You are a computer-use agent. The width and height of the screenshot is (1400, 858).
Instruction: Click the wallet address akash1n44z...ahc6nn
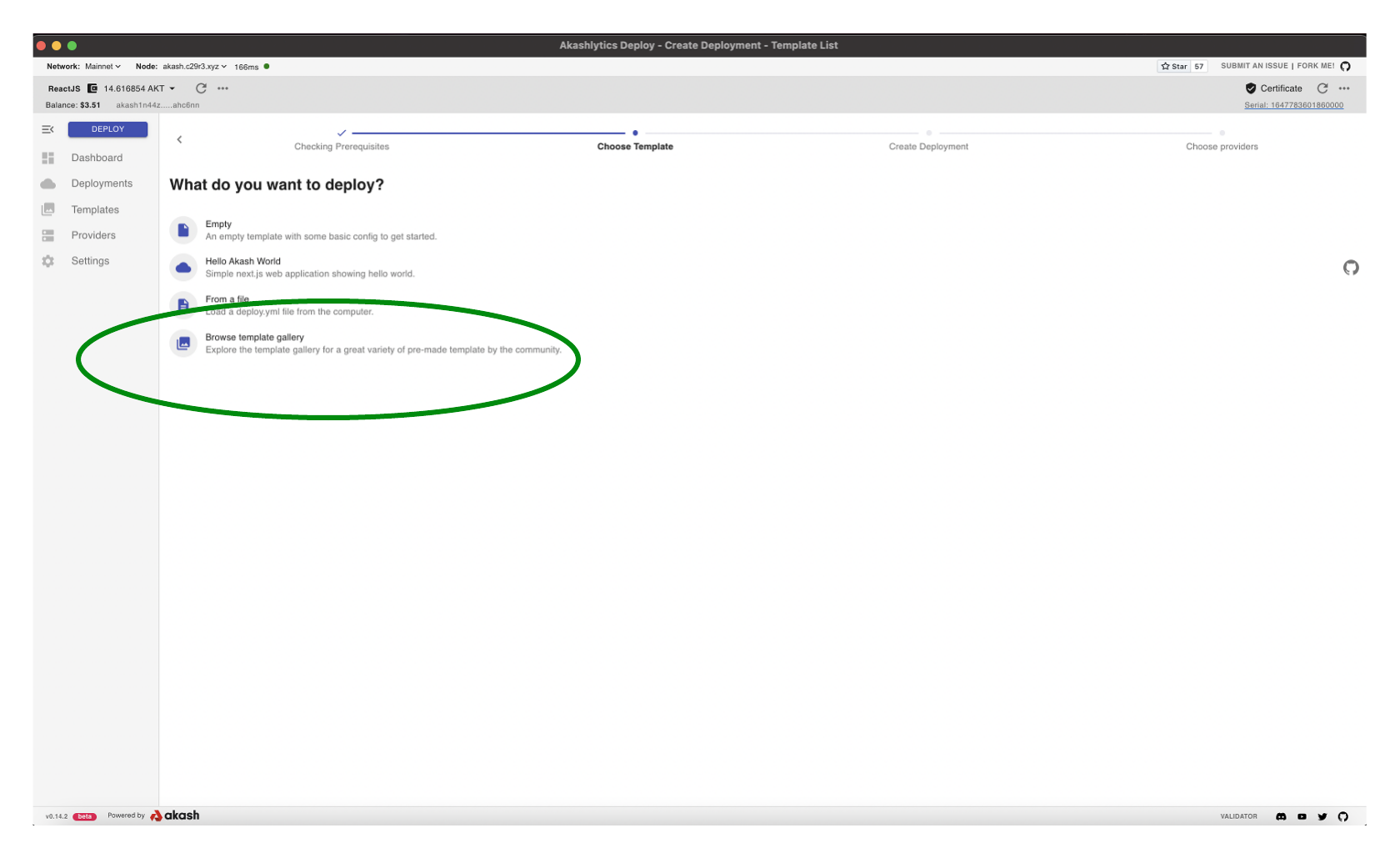click(157, 105)
